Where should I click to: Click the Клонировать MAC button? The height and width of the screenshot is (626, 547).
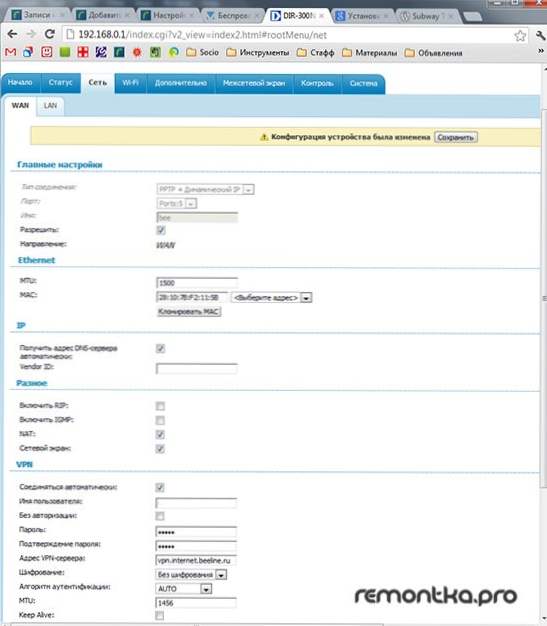(188, 311)
